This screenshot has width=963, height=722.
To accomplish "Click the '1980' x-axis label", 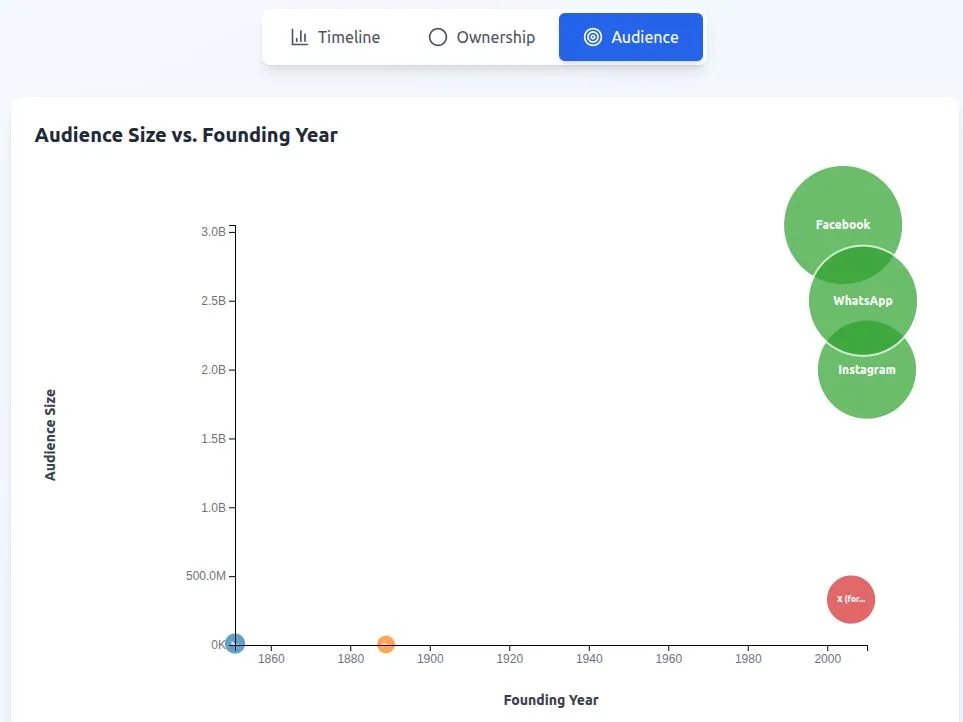I will 748,659.
